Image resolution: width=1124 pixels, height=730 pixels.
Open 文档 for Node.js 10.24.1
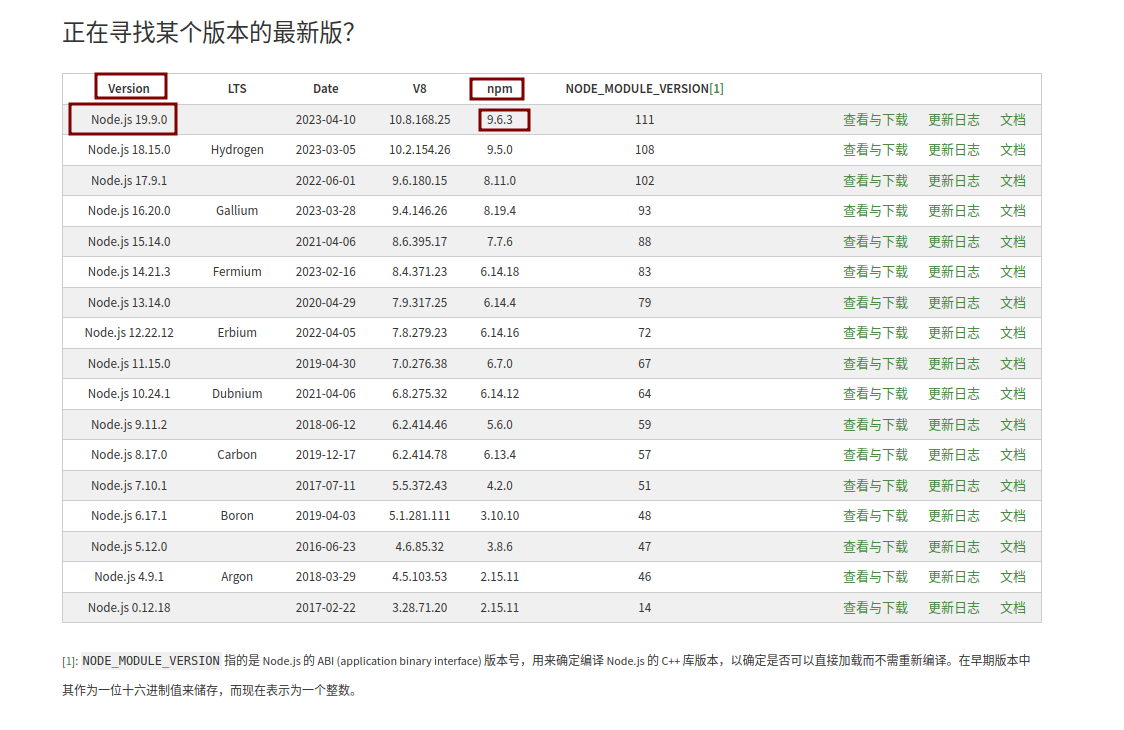tap(1013, 394)
